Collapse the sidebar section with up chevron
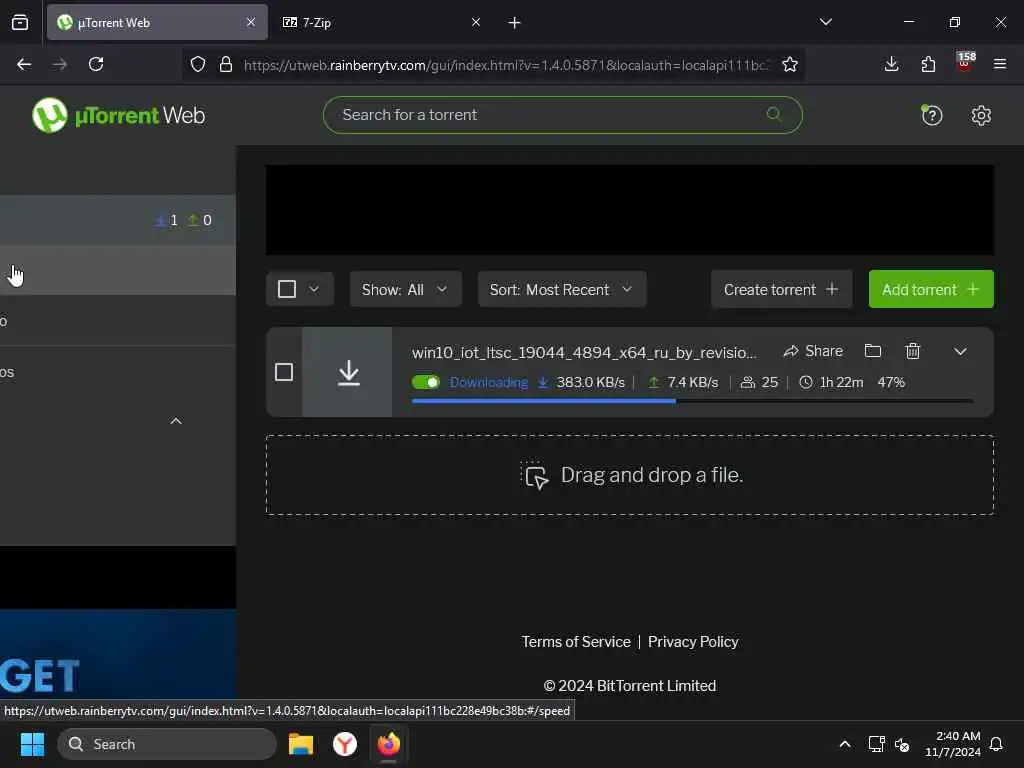Image resolution: width=1024 pixels, height=768 pixels. click(x=176, y=421)
